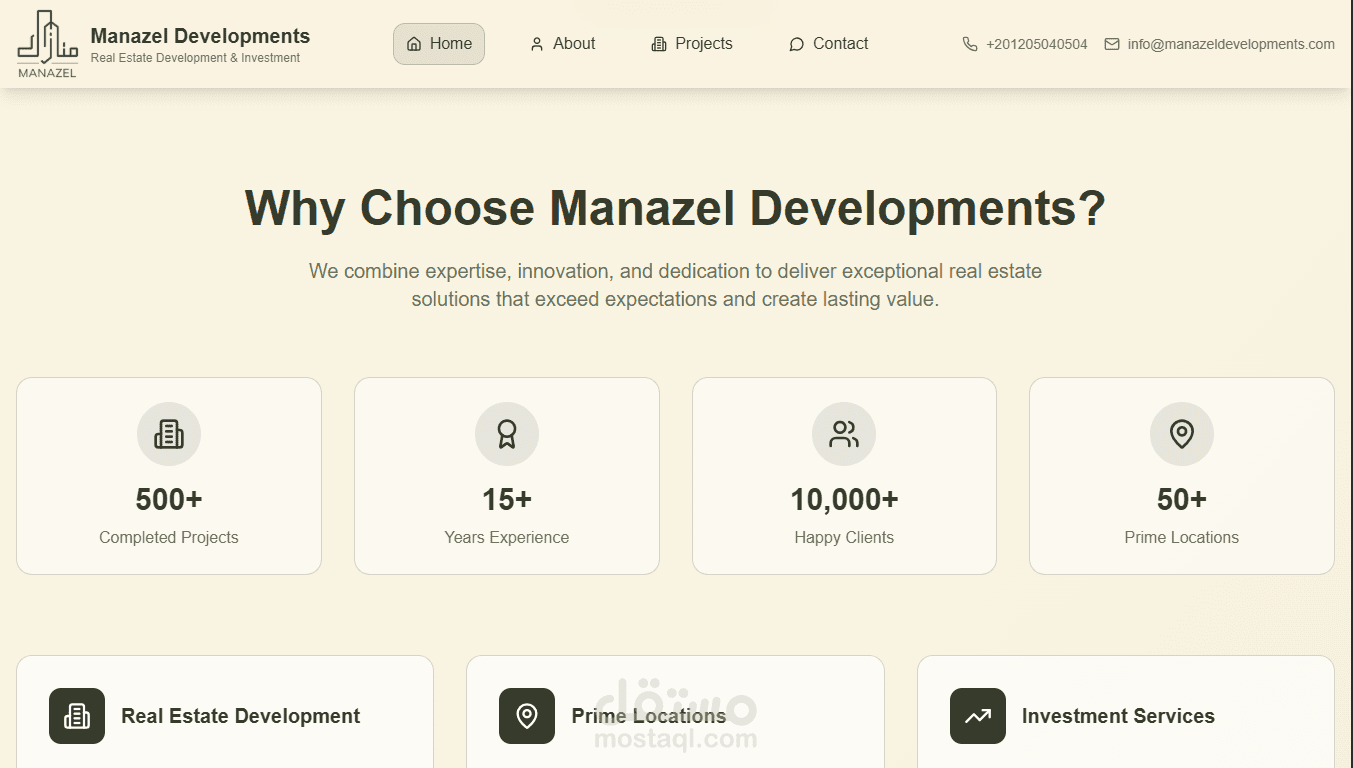Click the trending arrow Investment Services icon

(978, 716)
